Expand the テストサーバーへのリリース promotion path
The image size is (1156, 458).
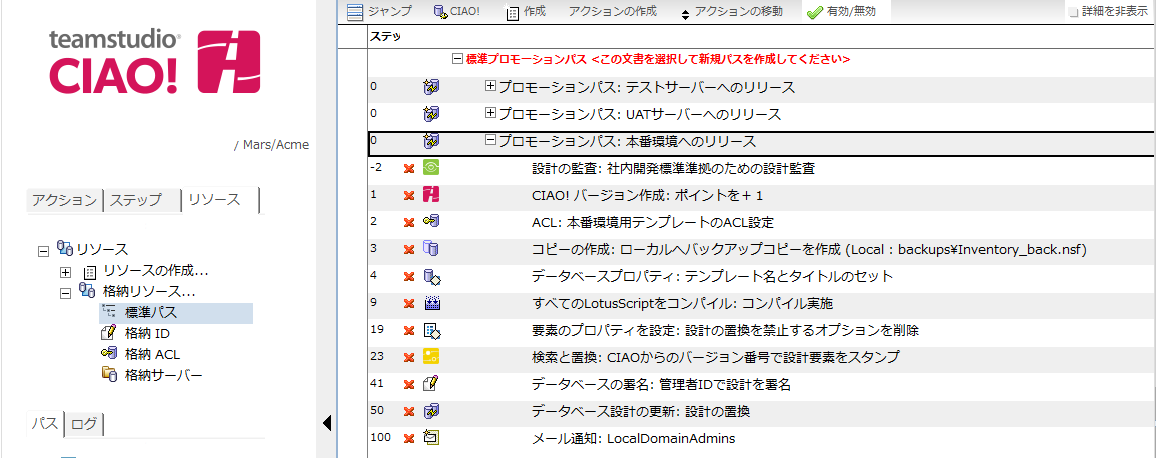tap(490, 87)
